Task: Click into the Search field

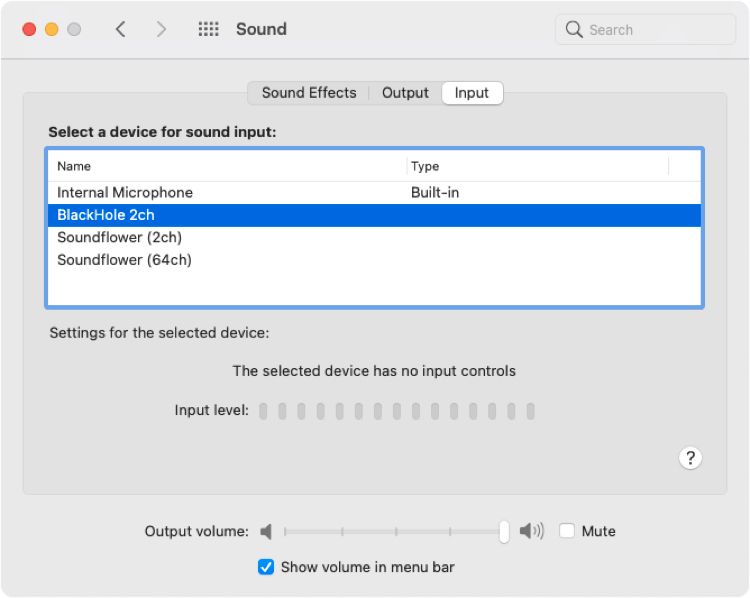Action: (x=645, y=30)
